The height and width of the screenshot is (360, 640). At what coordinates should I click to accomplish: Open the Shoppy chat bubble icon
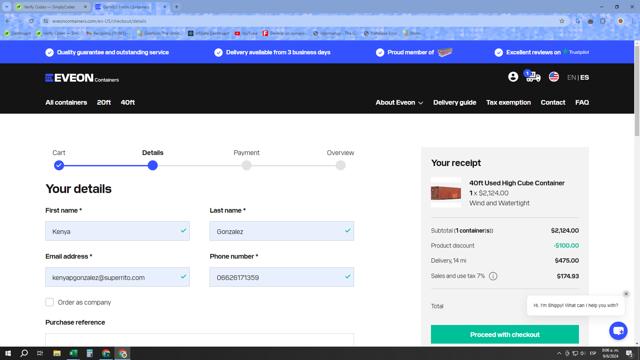point(618,331)
